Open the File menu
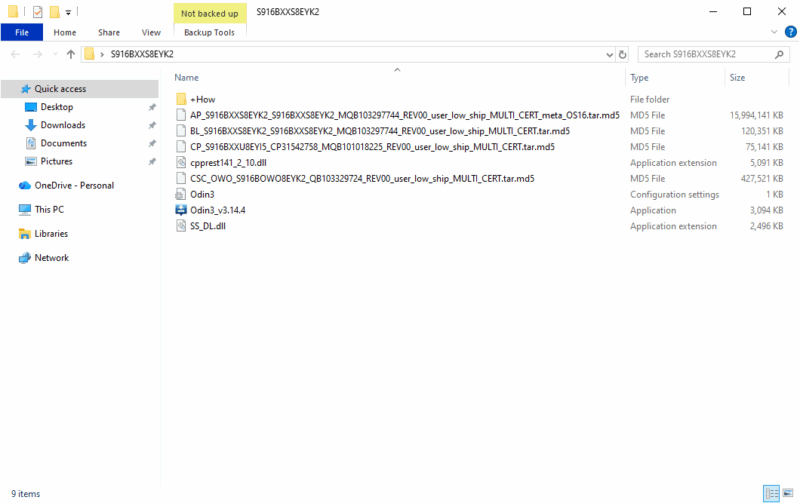Screen dimensions: 800x503 21,32
